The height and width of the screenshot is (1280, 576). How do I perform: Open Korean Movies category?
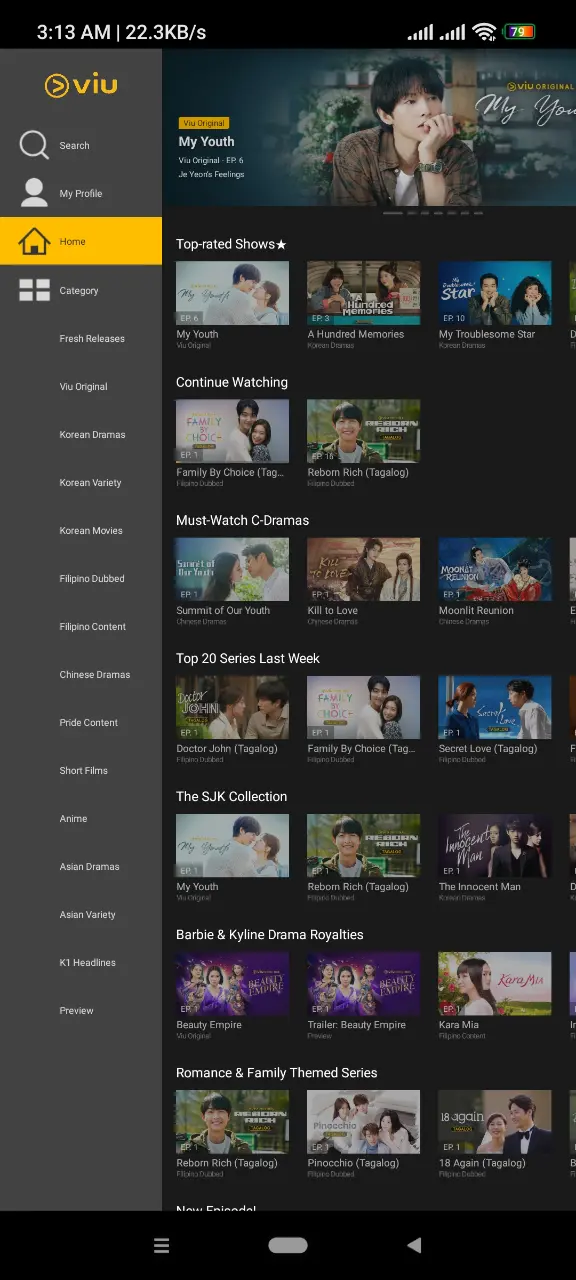coord(91,531)
